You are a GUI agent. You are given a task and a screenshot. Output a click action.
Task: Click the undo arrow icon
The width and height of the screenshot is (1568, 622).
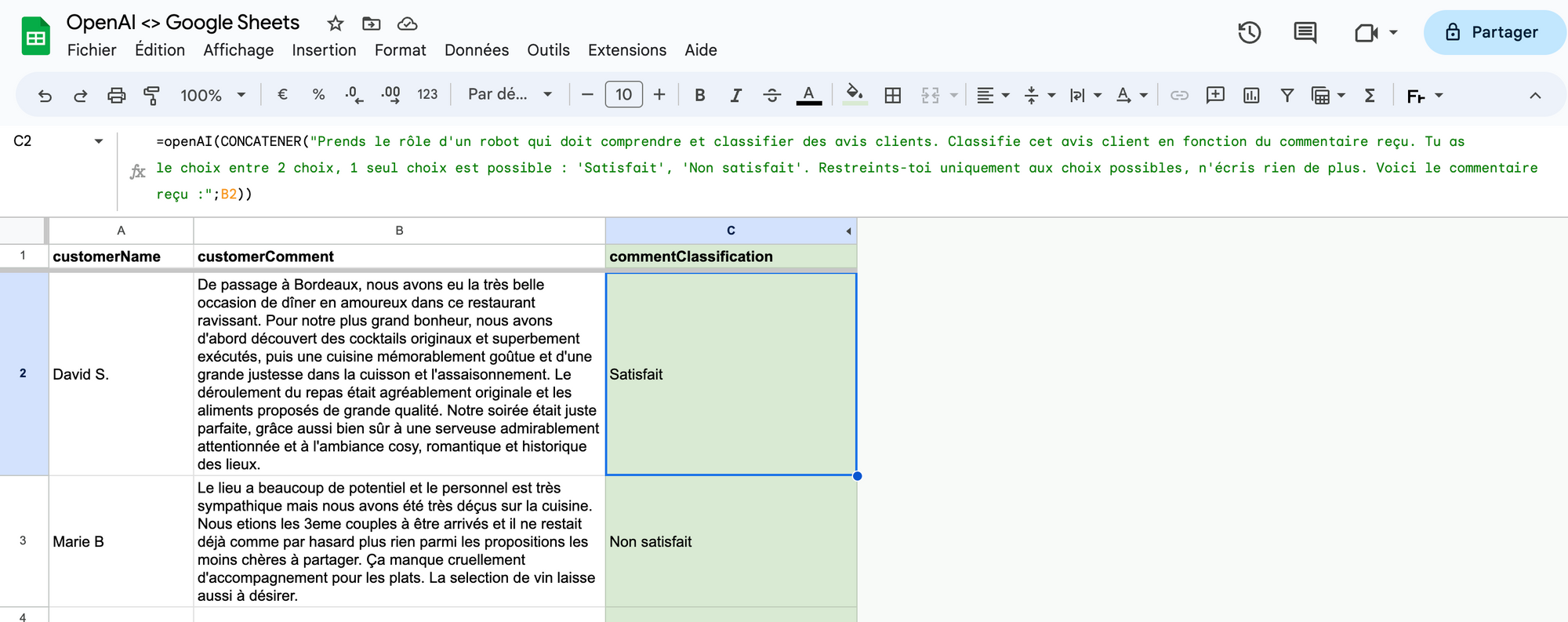[x=45, y=96]
